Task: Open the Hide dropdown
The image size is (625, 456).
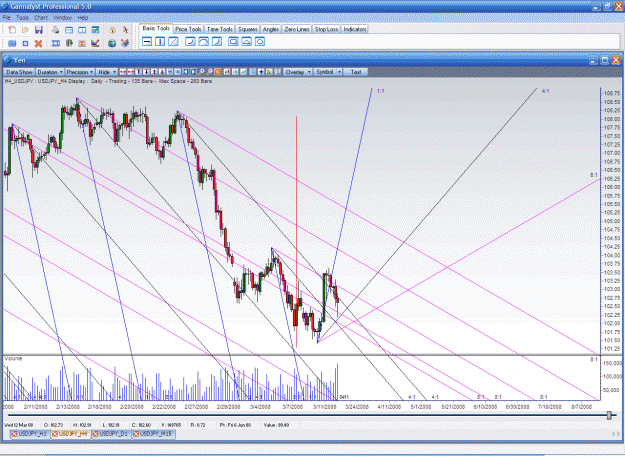Action: [x=107, y=72]
